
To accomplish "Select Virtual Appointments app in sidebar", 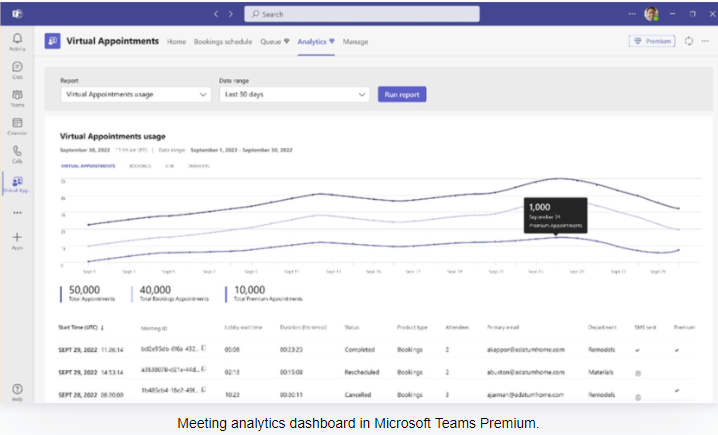I will [17, 184].
